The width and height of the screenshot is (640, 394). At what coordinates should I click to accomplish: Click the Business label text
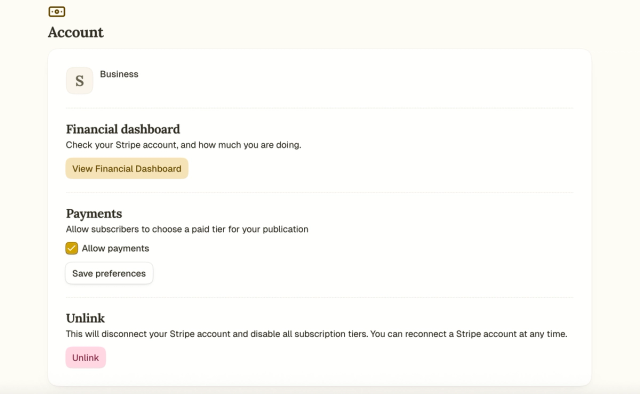click(x=119, y=74)
